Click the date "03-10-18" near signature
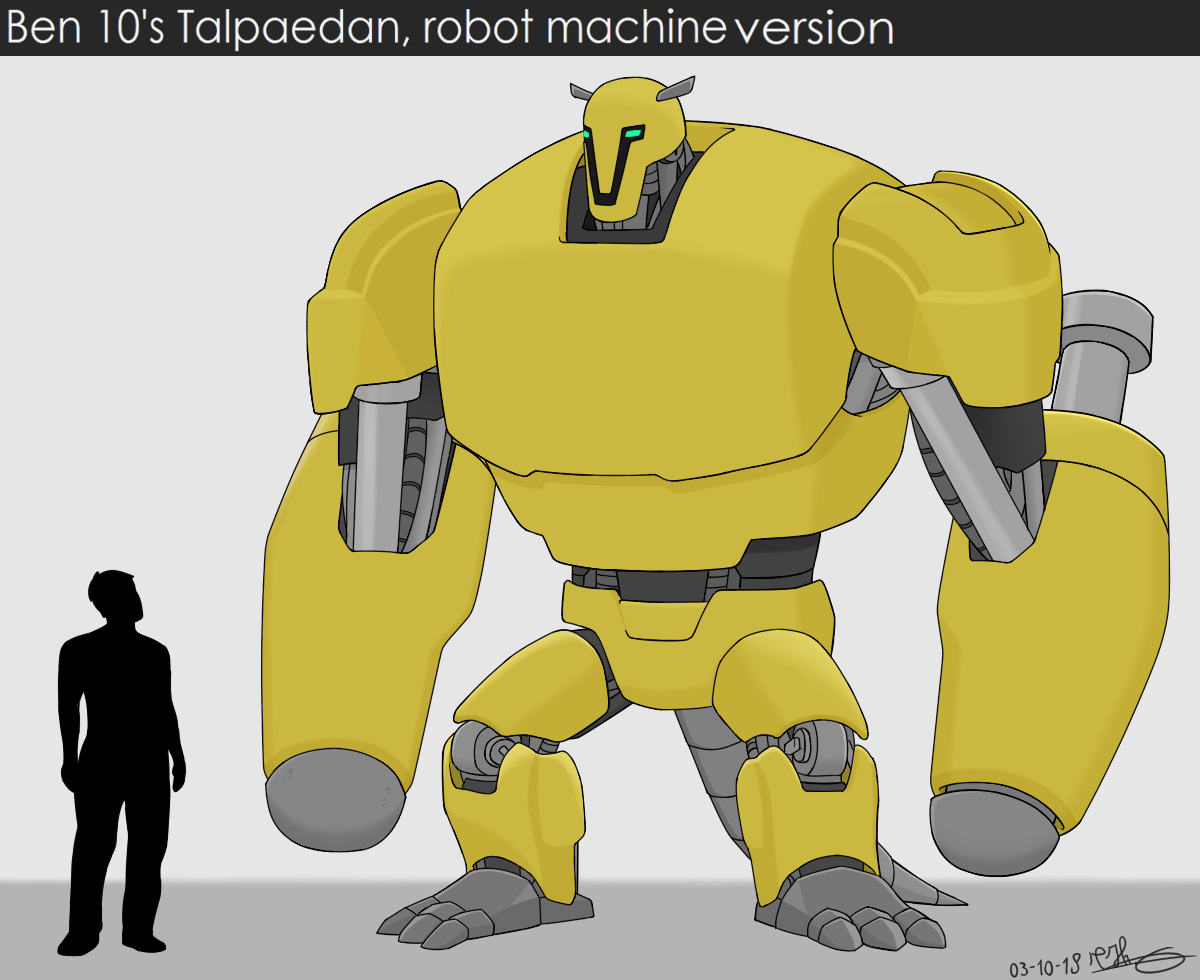Screen dimensions: 1200x980 1047,967
